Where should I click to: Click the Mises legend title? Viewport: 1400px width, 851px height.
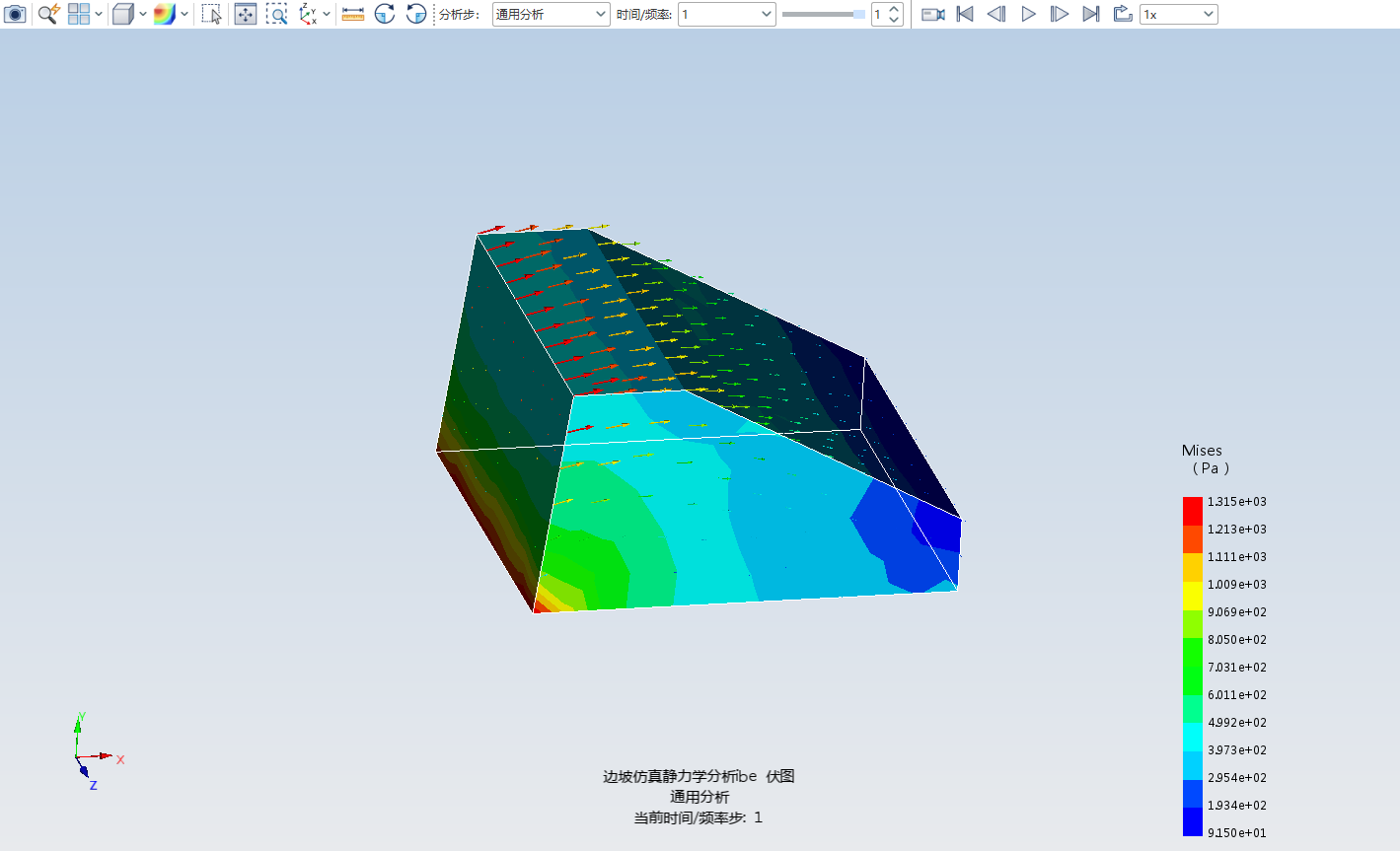[1202, 451]
